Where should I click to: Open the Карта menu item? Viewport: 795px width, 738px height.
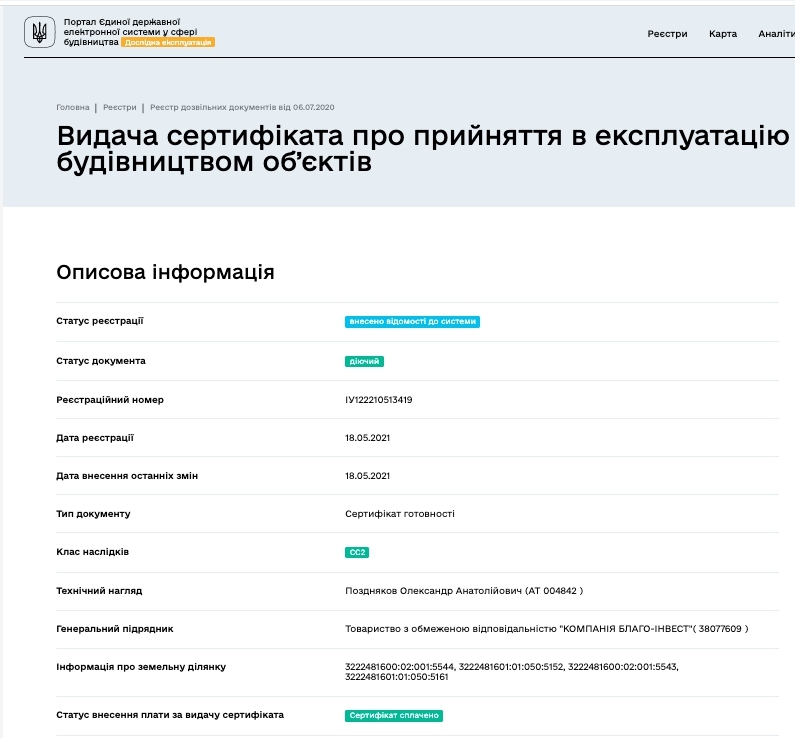(722, 34)
